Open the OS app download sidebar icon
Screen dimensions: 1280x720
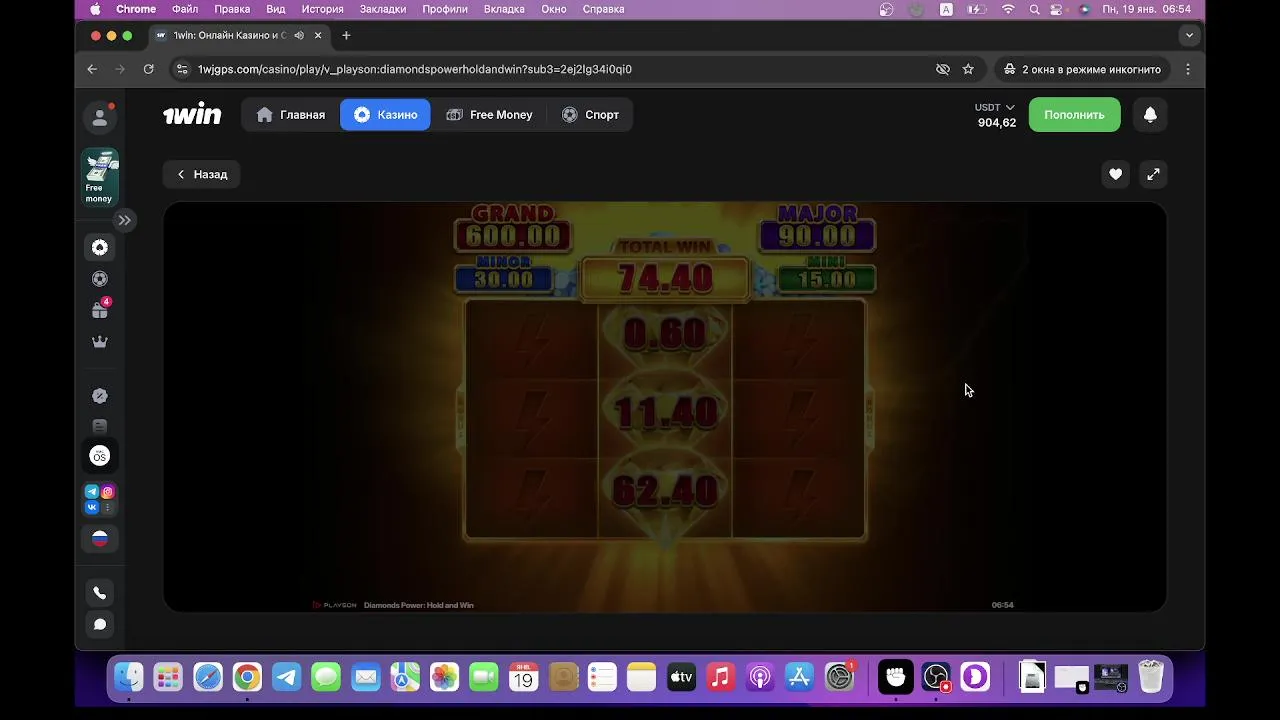[x=100, y=456]
